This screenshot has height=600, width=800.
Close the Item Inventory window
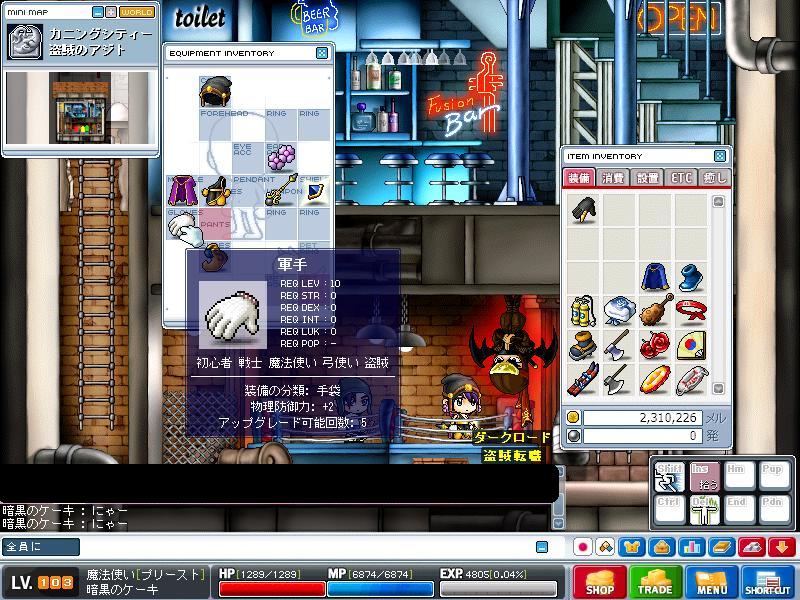coord(719,156)
